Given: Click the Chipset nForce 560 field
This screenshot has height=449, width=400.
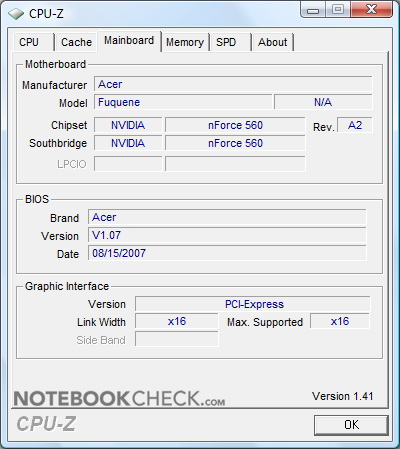Looking at the screenshot, I should pyautogui.click(x=235, y=125).
